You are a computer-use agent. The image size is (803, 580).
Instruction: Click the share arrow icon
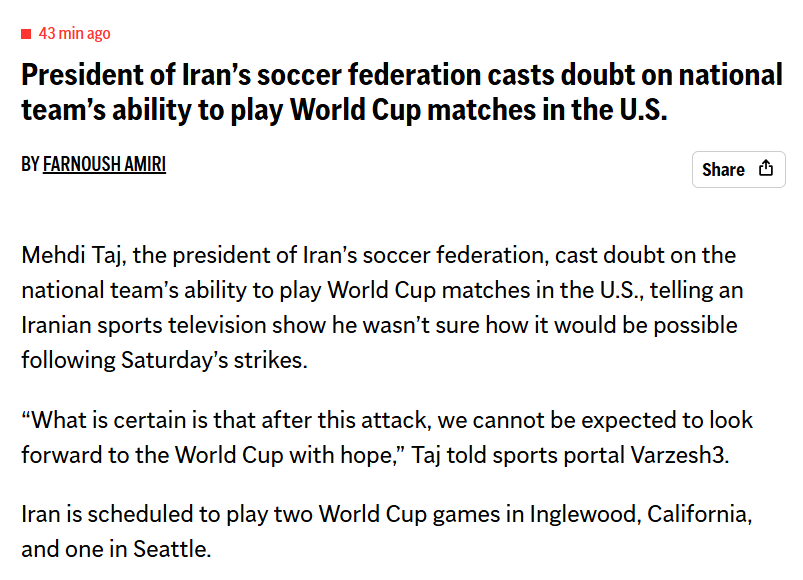click(x=766, y=168)
